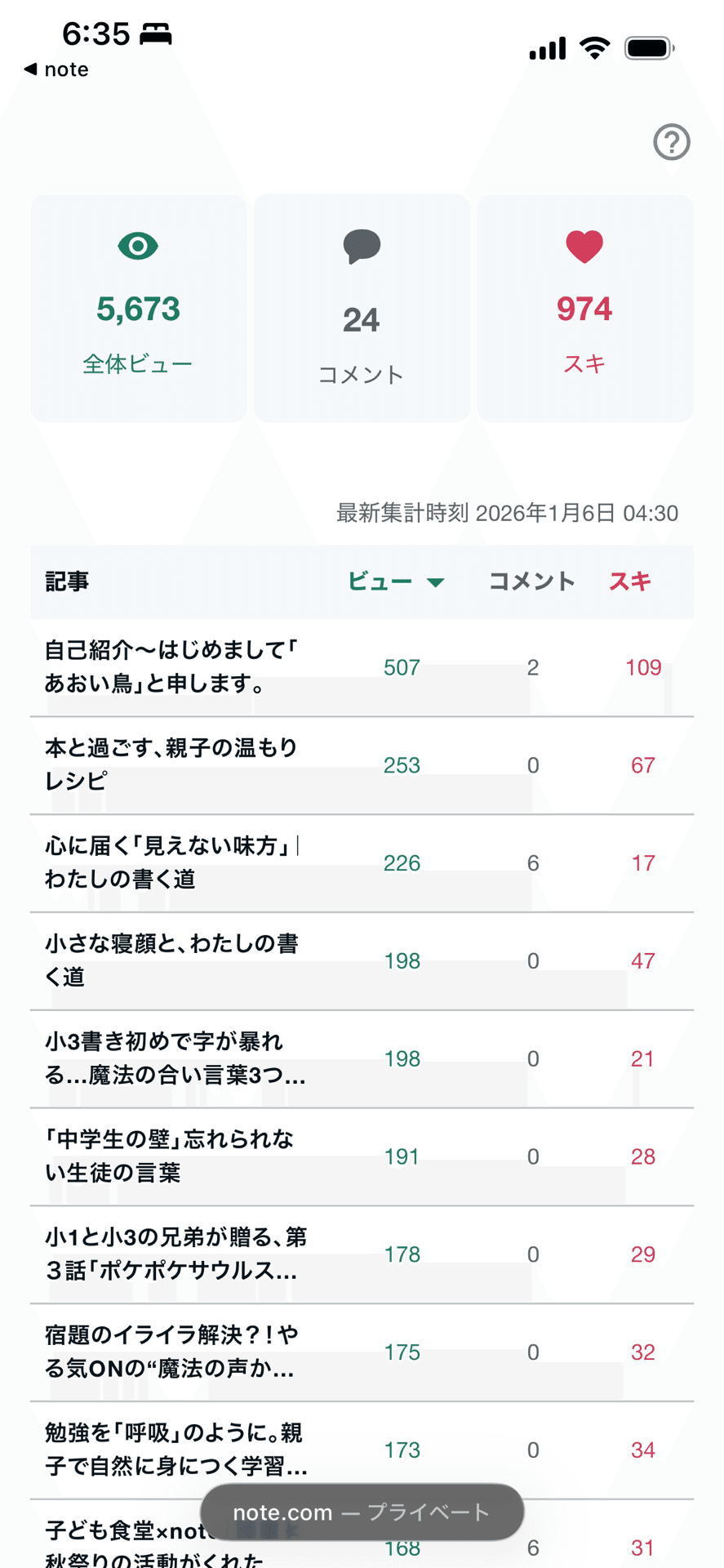The width and height of the screenshot is (724, 1568).
Task: Open article 心に届く「見えない味方」
Action: pyautogui.click(x=171, y=862)
